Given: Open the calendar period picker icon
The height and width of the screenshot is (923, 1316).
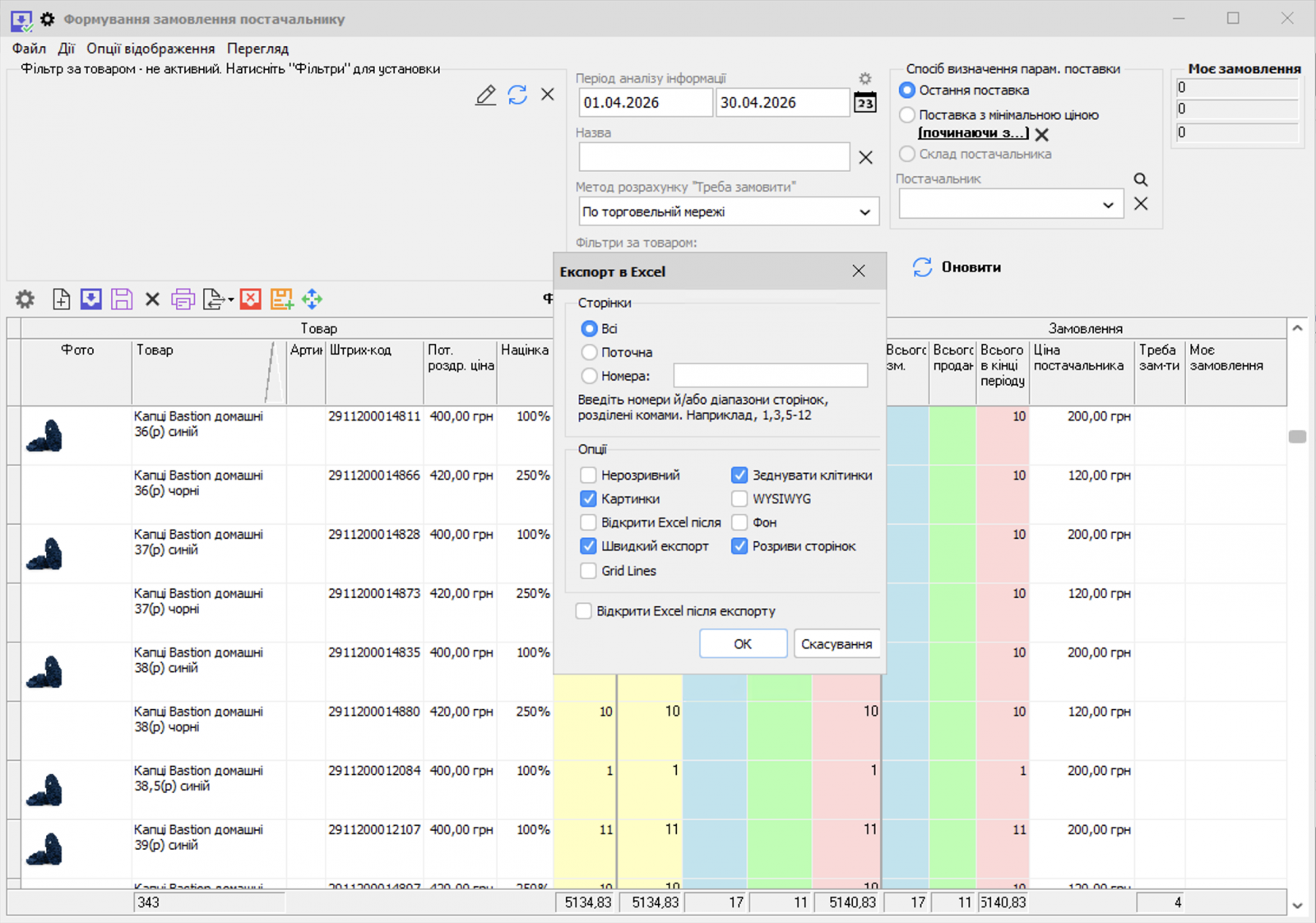Looking at the screenshot, I should [864, 103].
